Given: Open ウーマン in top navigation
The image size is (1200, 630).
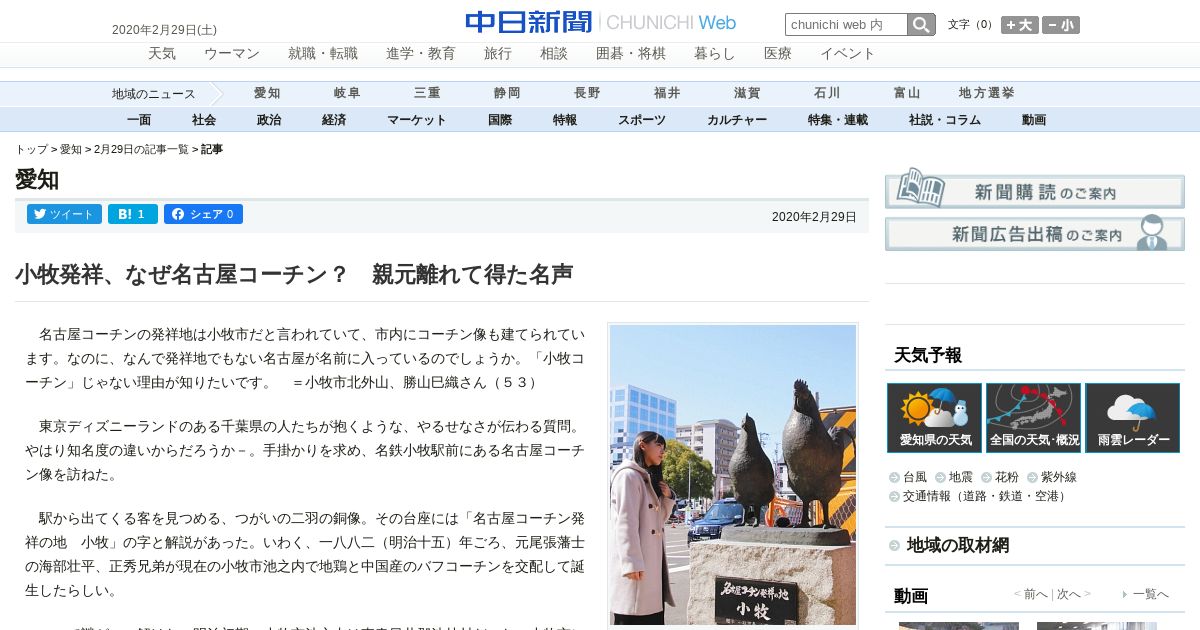Looking at the screenshot, I should point(232,54).
